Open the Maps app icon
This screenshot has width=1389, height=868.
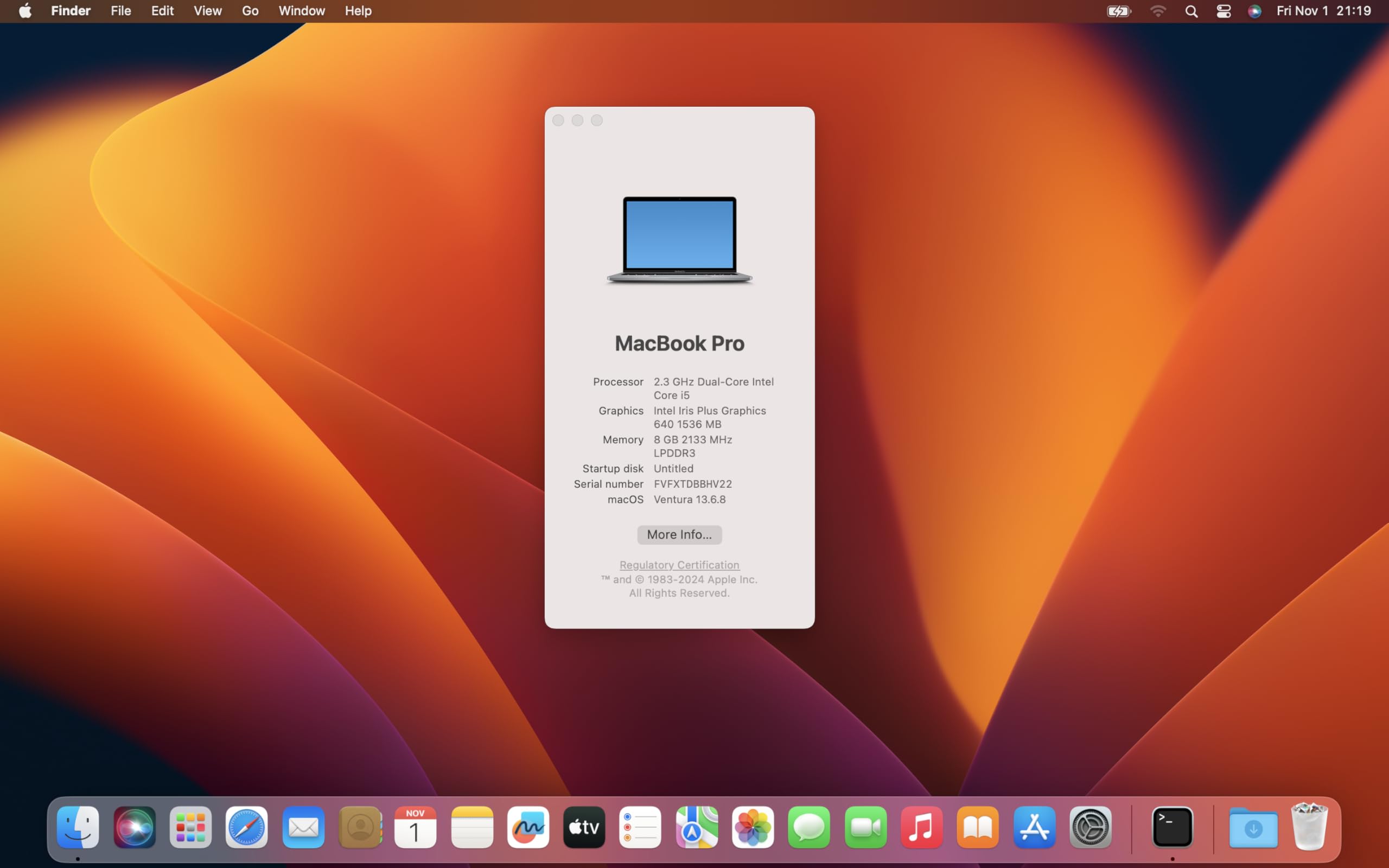pyautogui.click(x=697, y=827)
